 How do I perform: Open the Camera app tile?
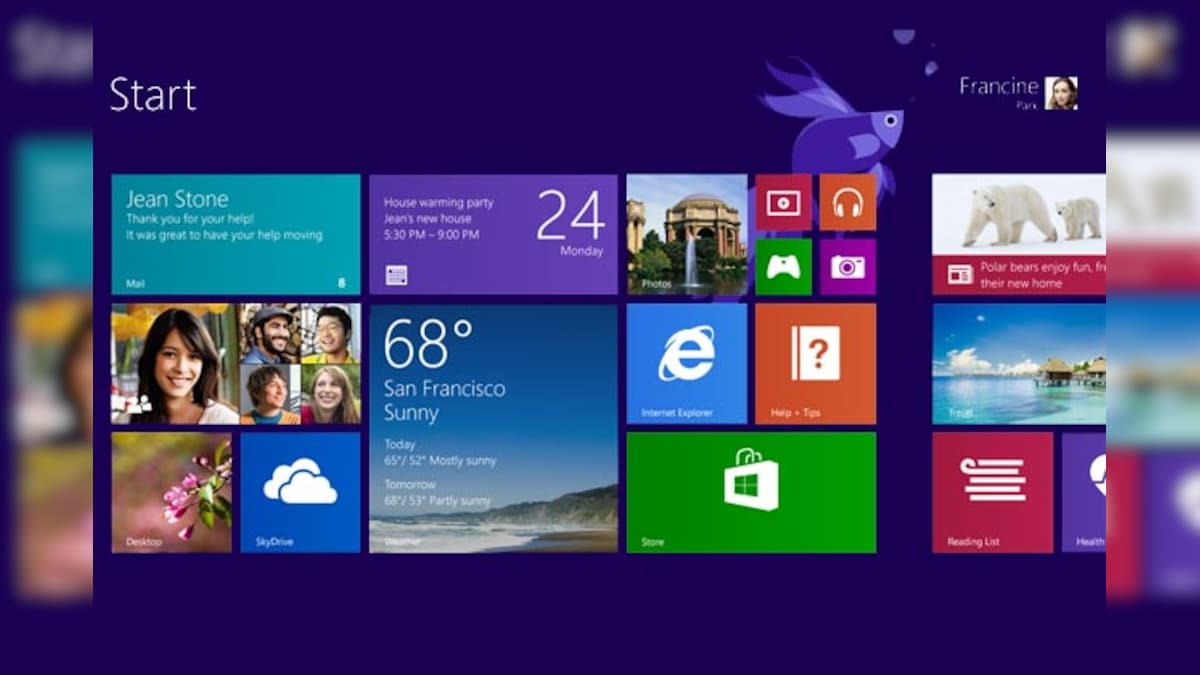tap(847, 267)
